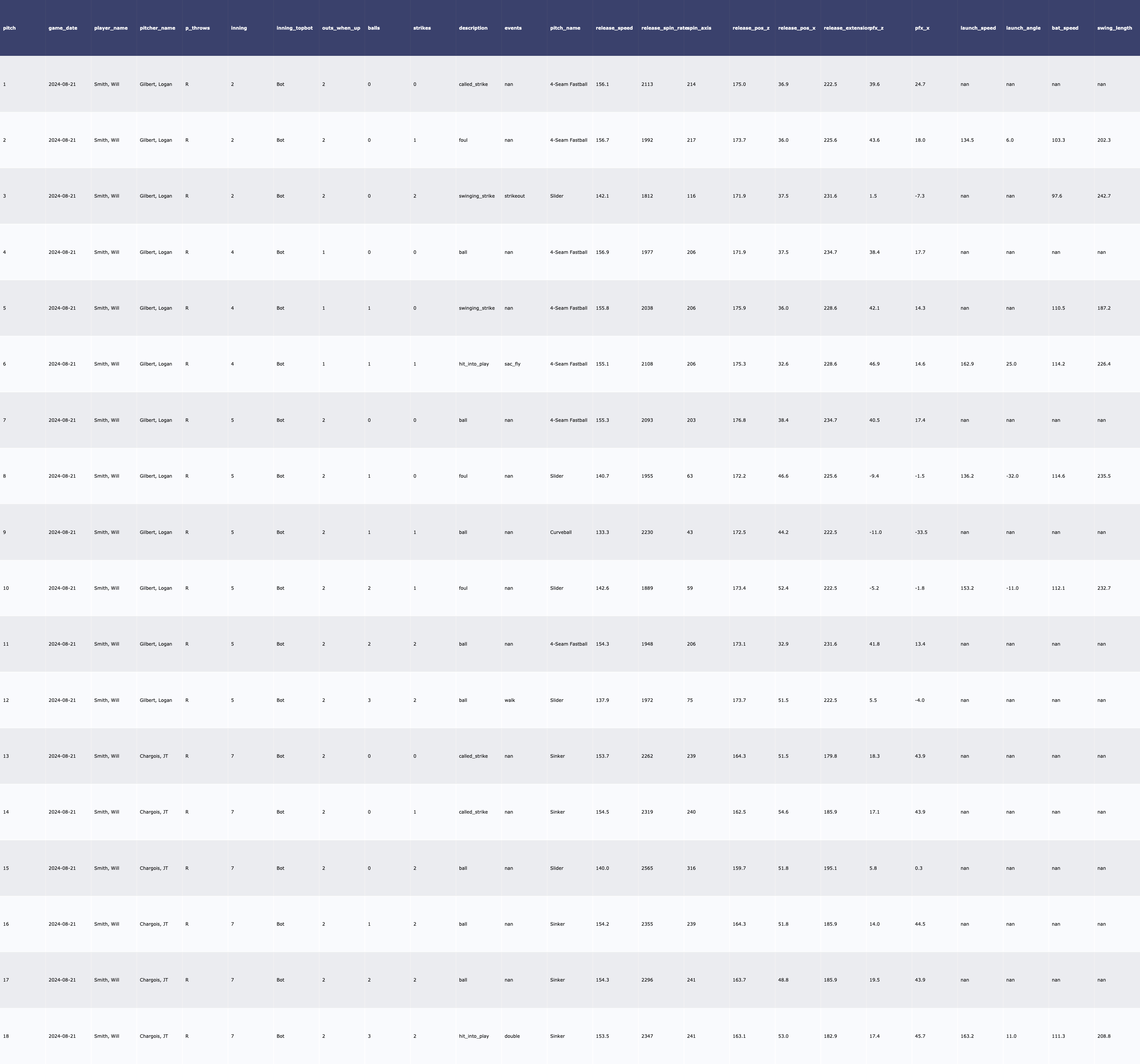
Task: Click the release_speed column header
Action: pyautogui.click(x=614, y=28)
